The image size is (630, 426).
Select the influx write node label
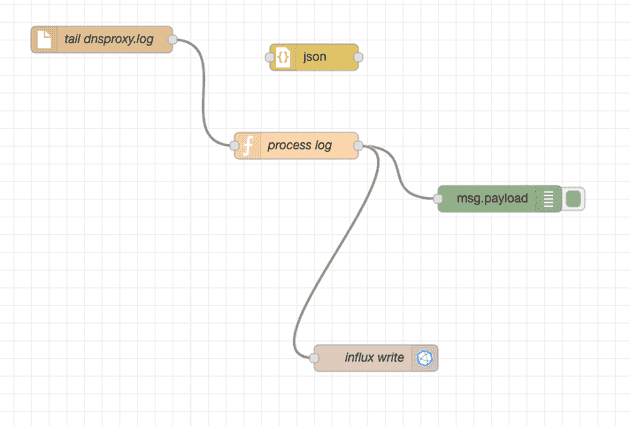coord(374,357)
